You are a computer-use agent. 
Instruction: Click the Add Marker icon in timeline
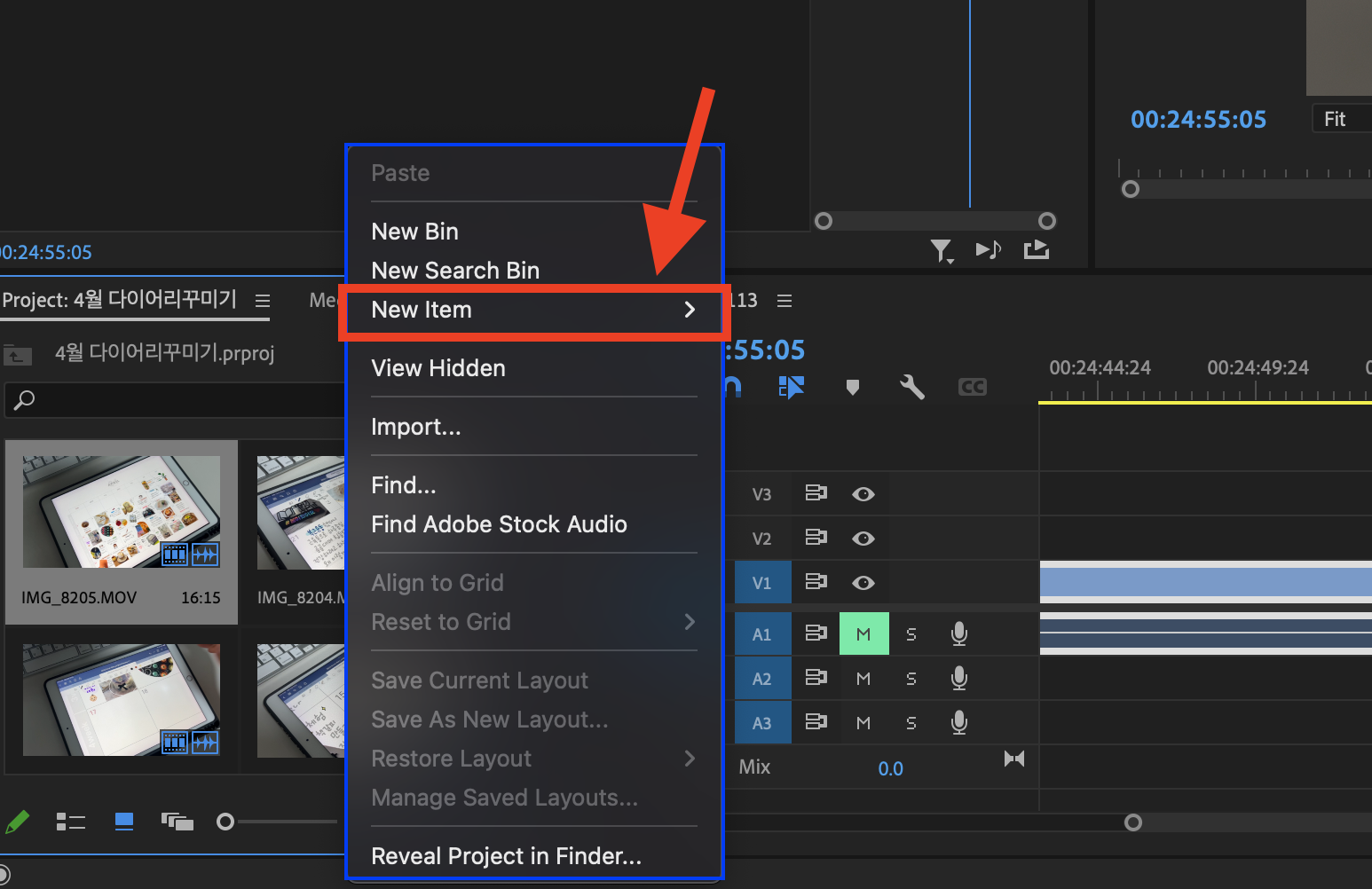pos(853,387)
